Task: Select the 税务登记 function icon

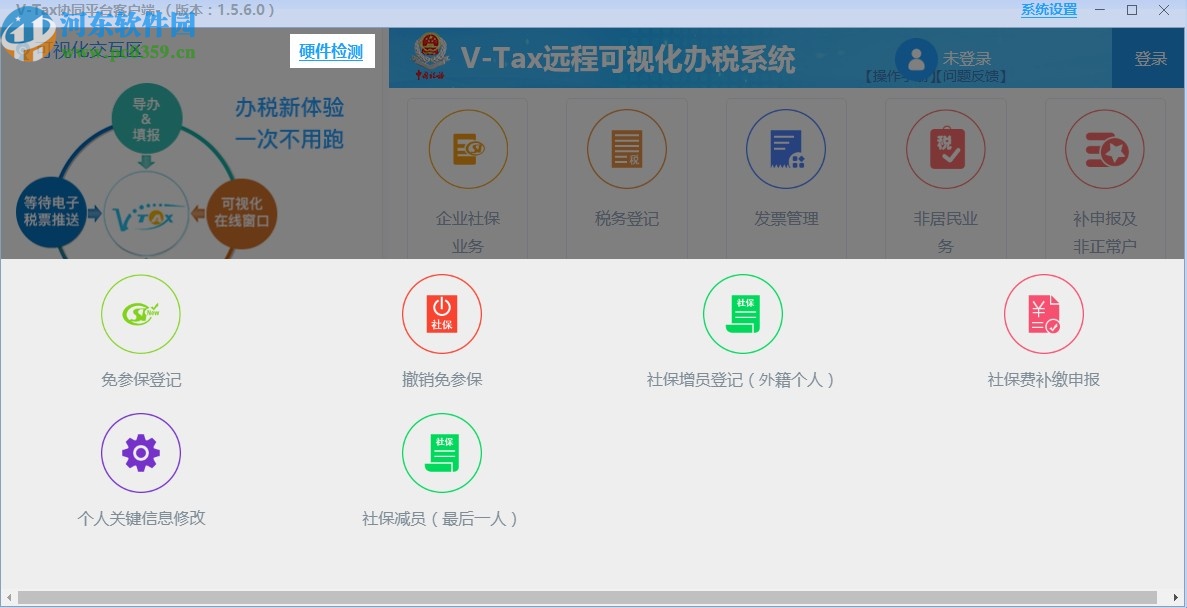Action: (626, 149)
